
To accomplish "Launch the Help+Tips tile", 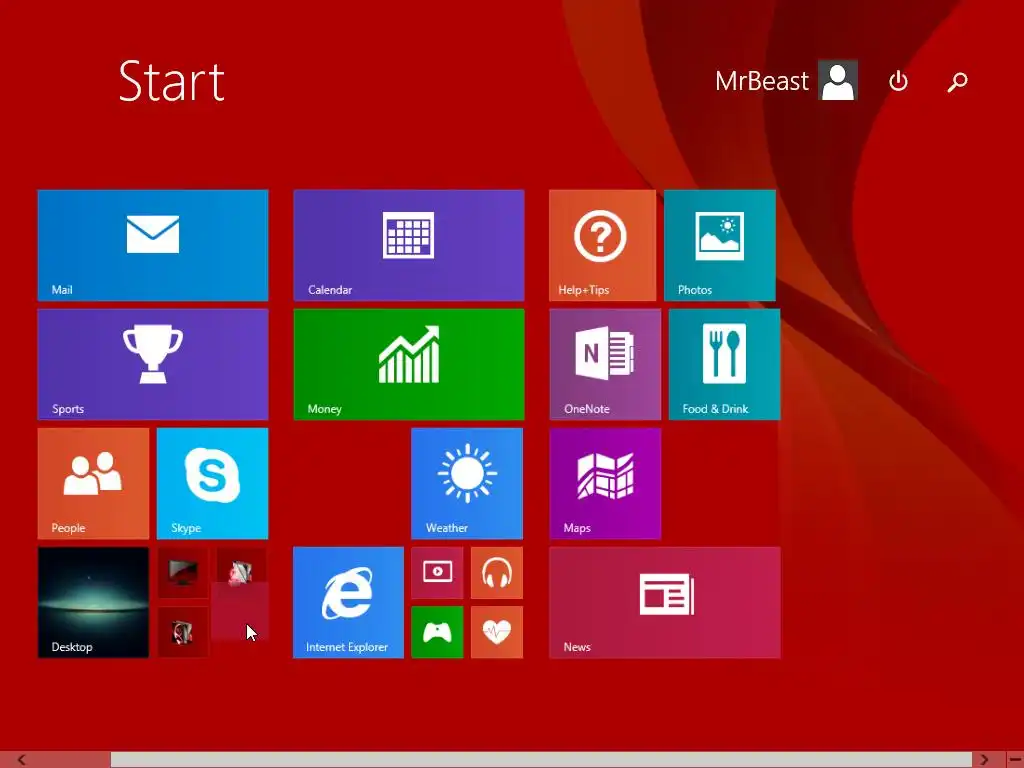I will pos(602,246).
